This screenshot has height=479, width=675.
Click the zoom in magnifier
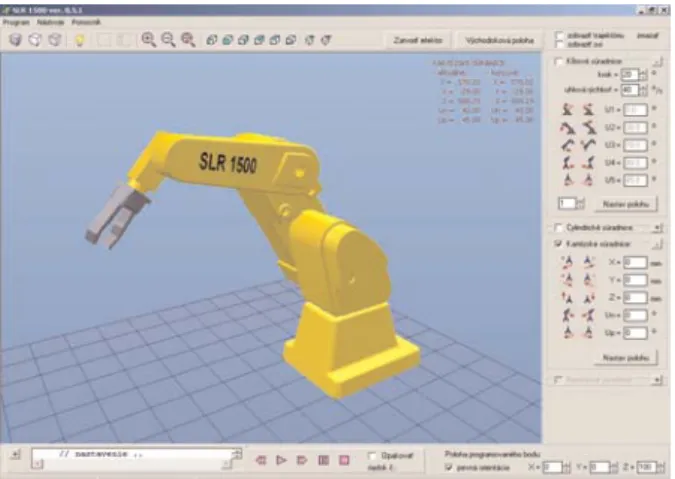point(149,40)
